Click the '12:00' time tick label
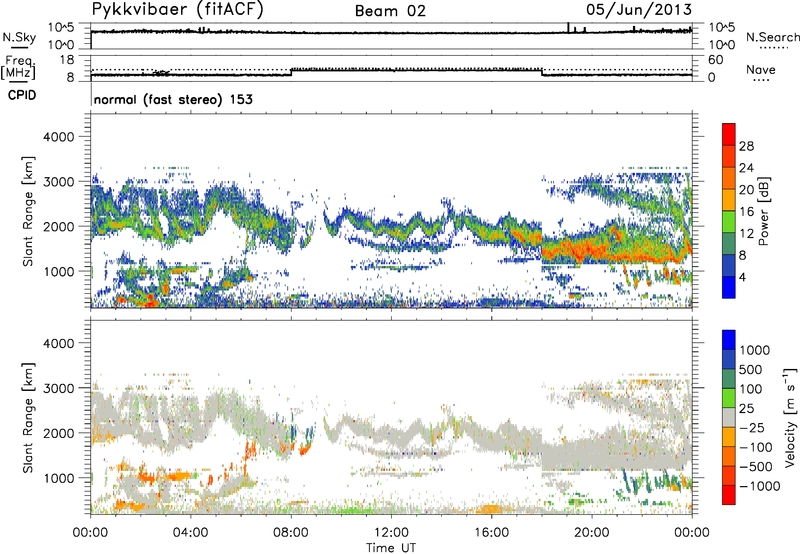Image resolution: width=800 pixels, height=554 pixels. 391,533
